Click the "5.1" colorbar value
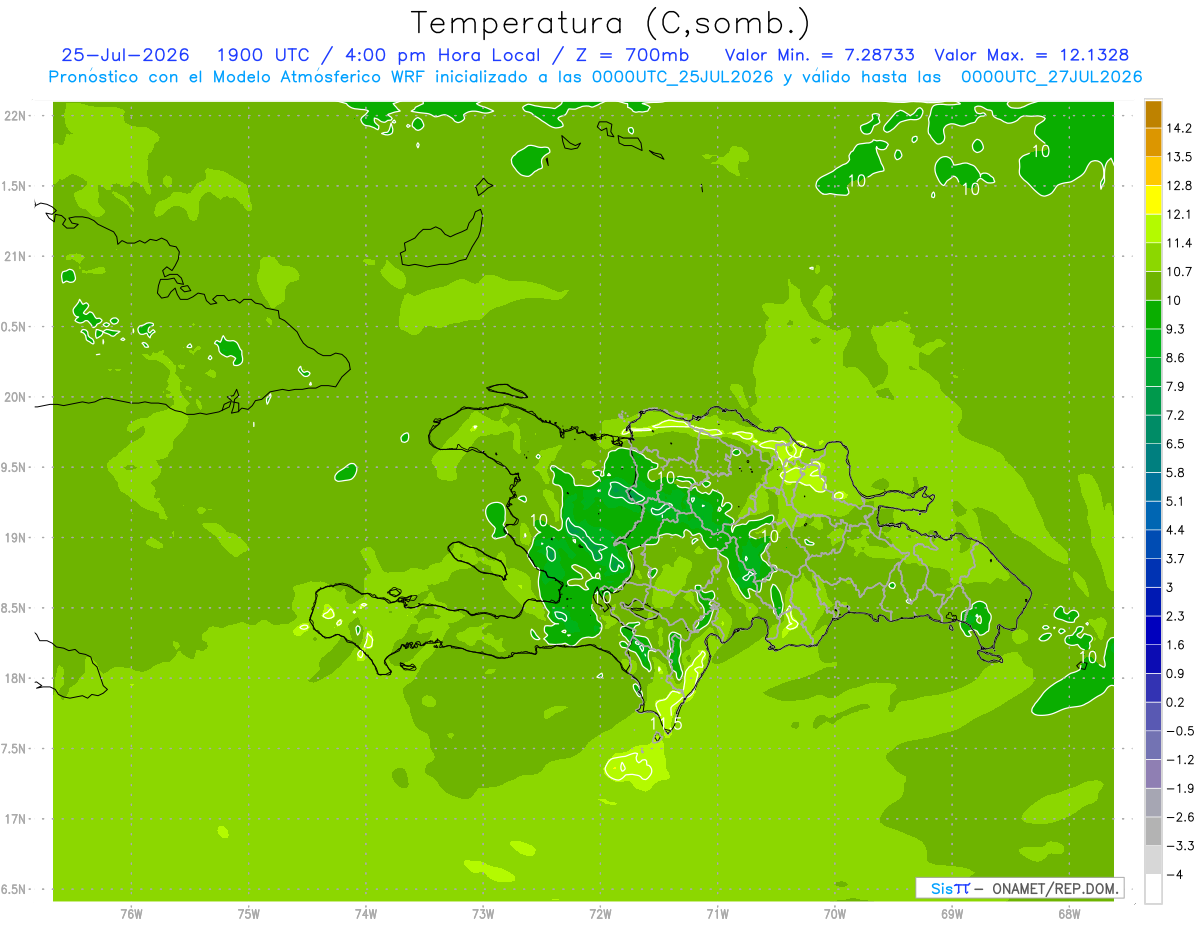Image resolution: width=1200 pixels, height=927 pixels. coord(1175,501)
